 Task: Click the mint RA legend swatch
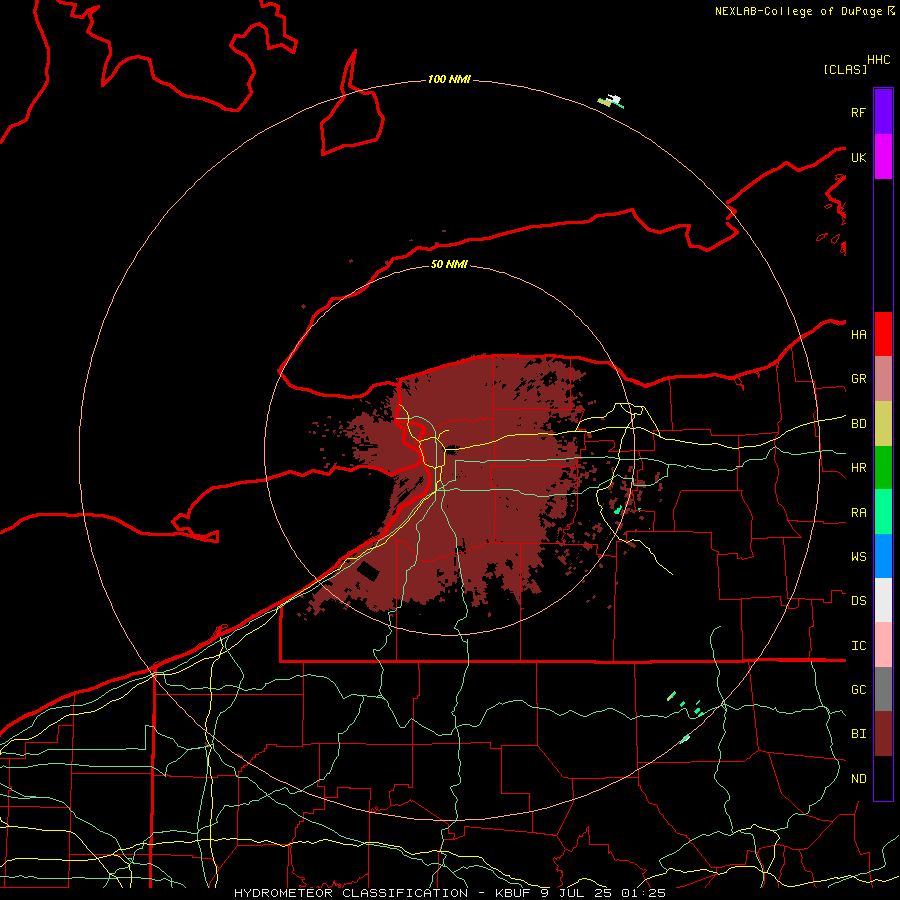coord(883,512)
